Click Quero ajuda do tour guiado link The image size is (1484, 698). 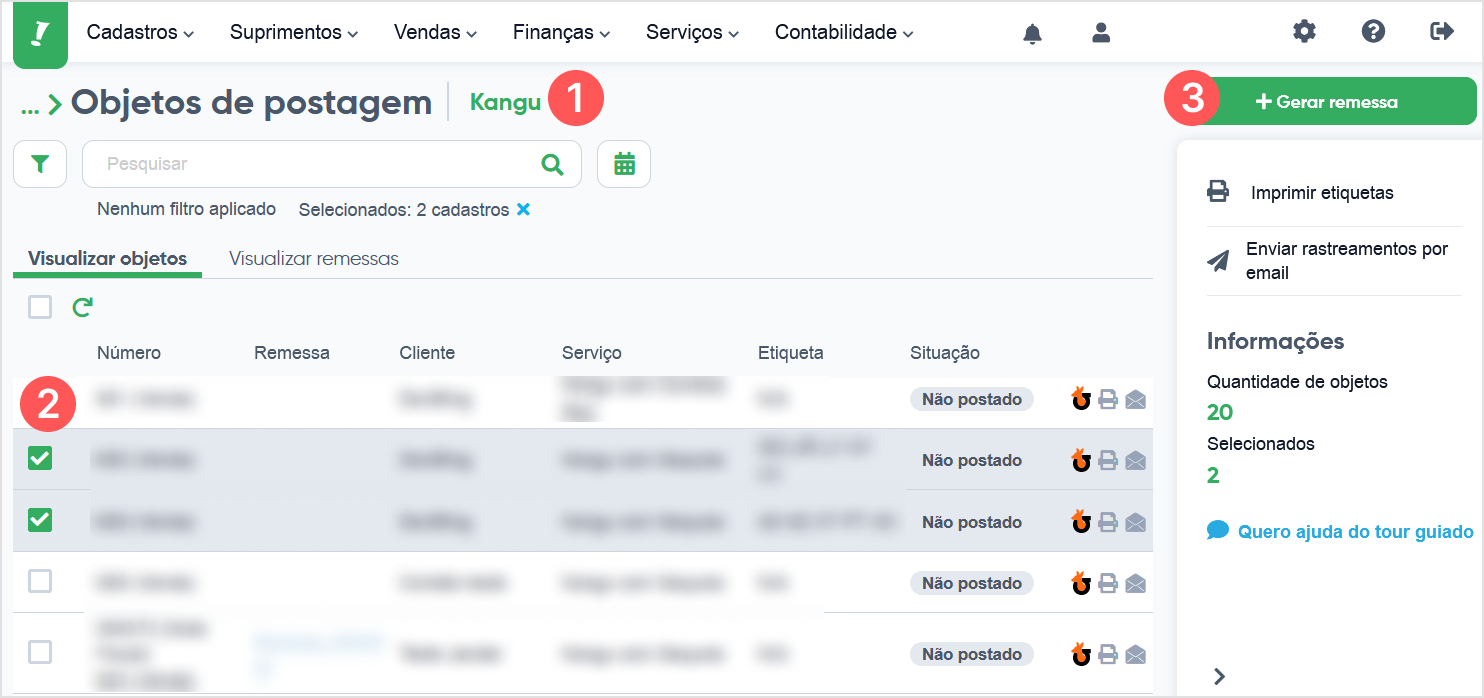coord(1340,531)
